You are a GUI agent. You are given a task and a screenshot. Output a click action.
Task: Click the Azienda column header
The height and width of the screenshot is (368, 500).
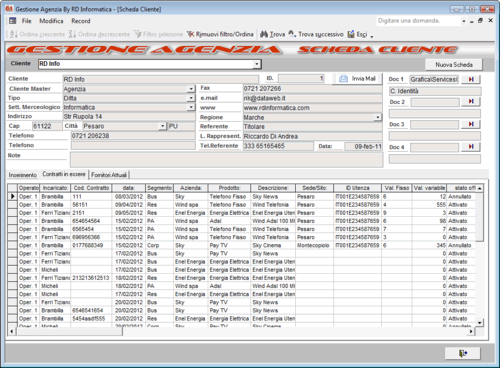coord(191,188)
